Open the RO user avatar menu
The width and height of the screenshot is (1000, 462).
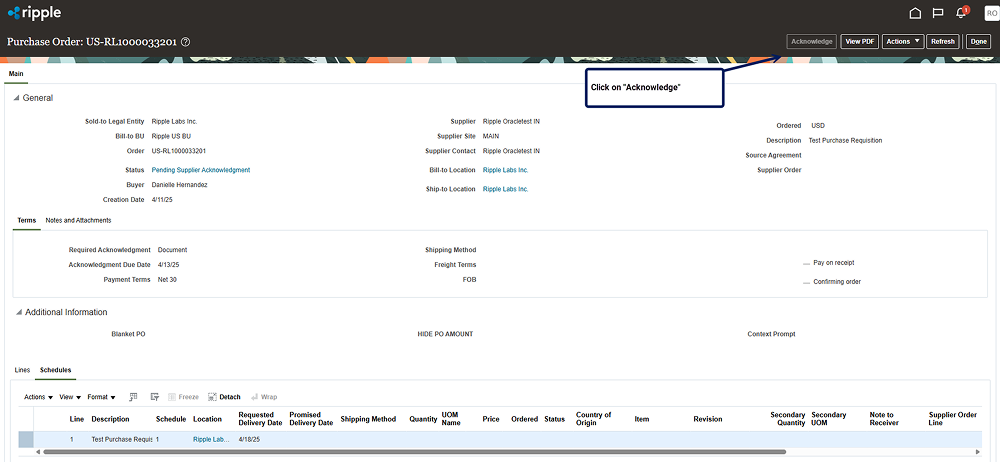[x=990, y=13]
